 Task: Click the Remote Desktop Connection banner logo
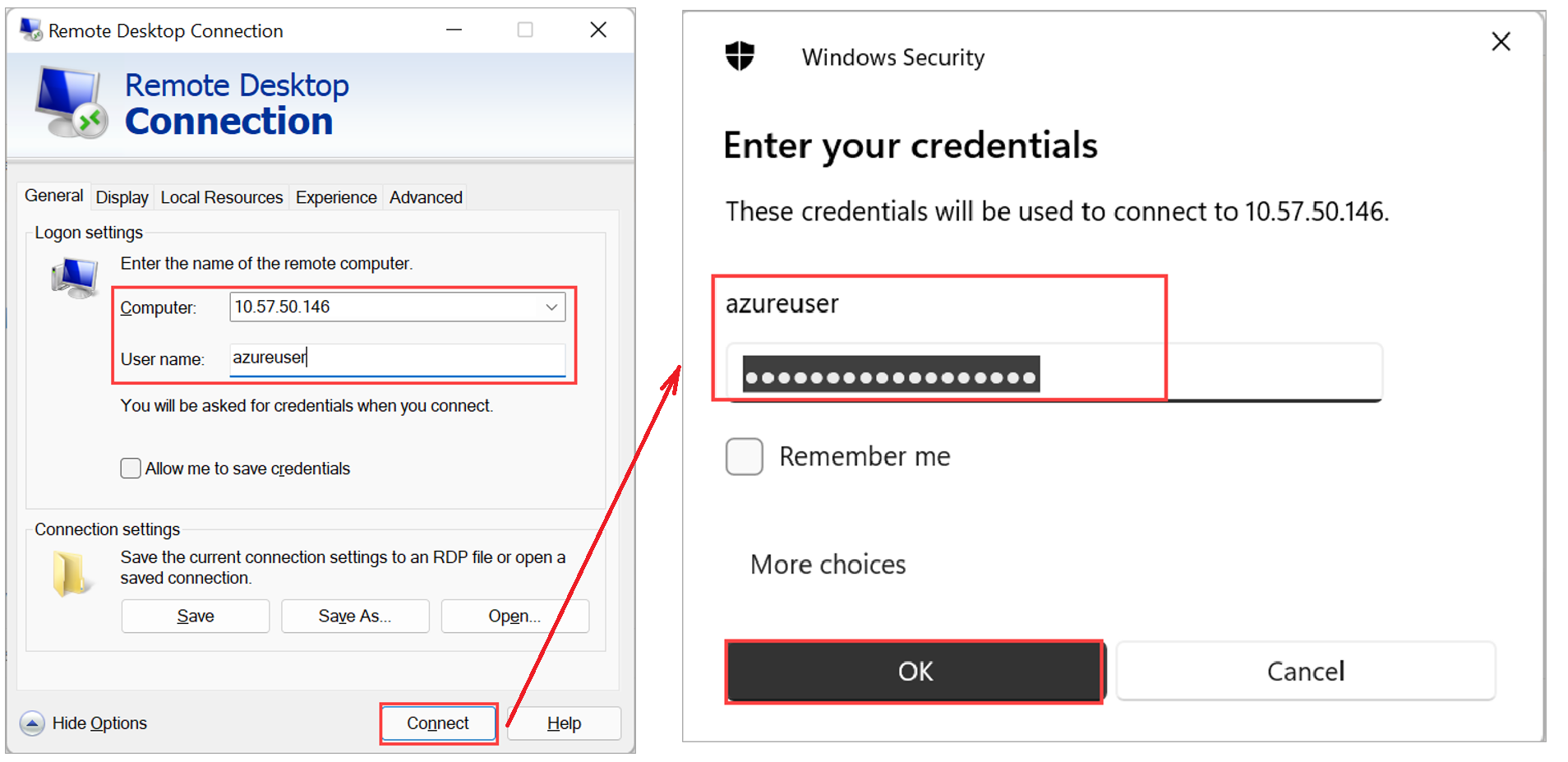(x=70, y=103)
